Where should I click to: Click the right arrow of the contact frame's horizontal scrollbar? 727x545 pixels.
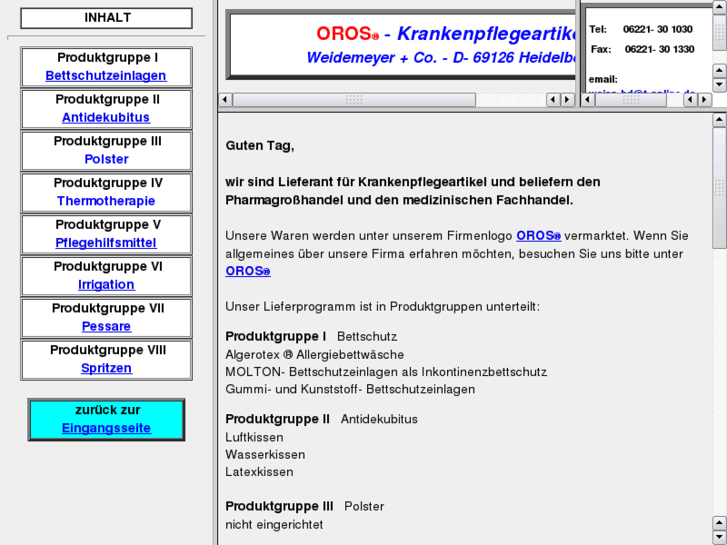click(704, 100)
